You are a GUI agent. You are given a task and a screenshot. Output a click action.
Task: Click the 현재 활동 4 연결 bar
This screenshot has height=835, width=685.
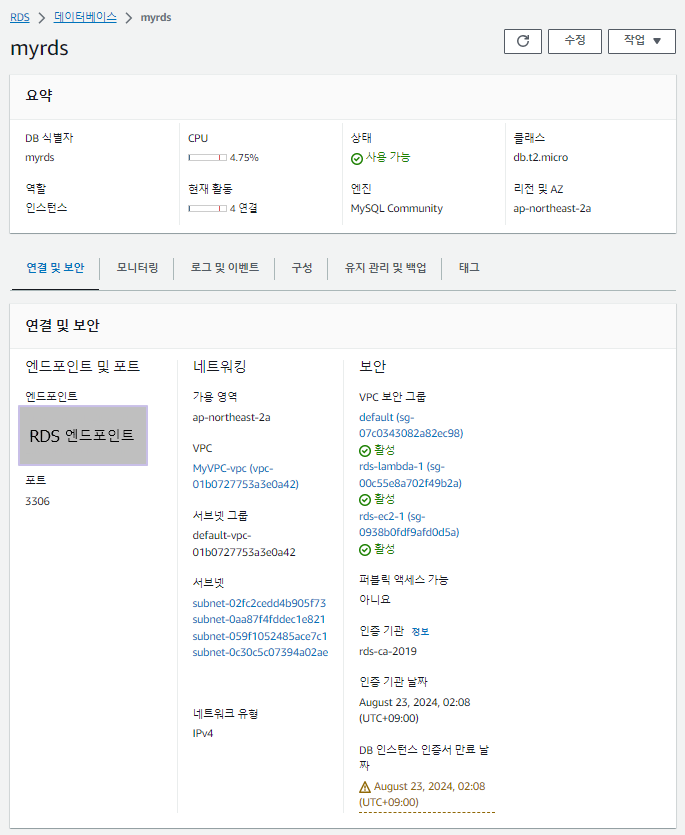207,208
